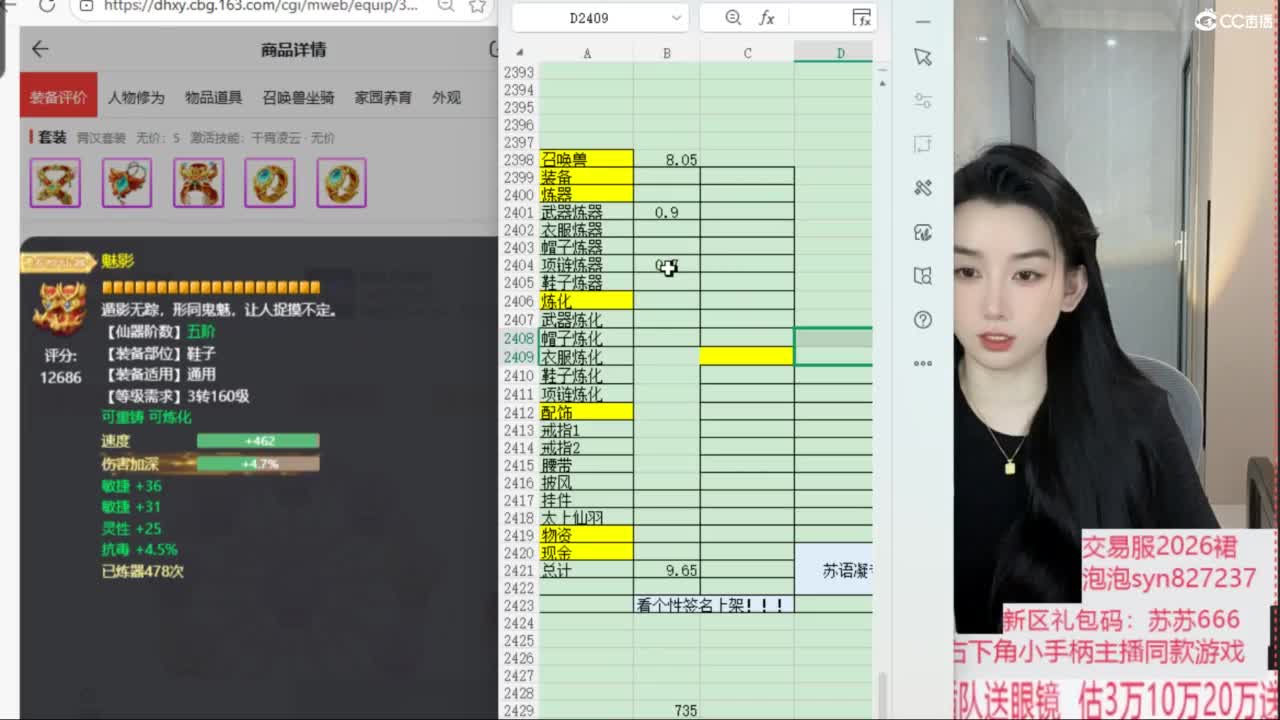Select the arrow cursor tool in sidebar

[923, 57]
